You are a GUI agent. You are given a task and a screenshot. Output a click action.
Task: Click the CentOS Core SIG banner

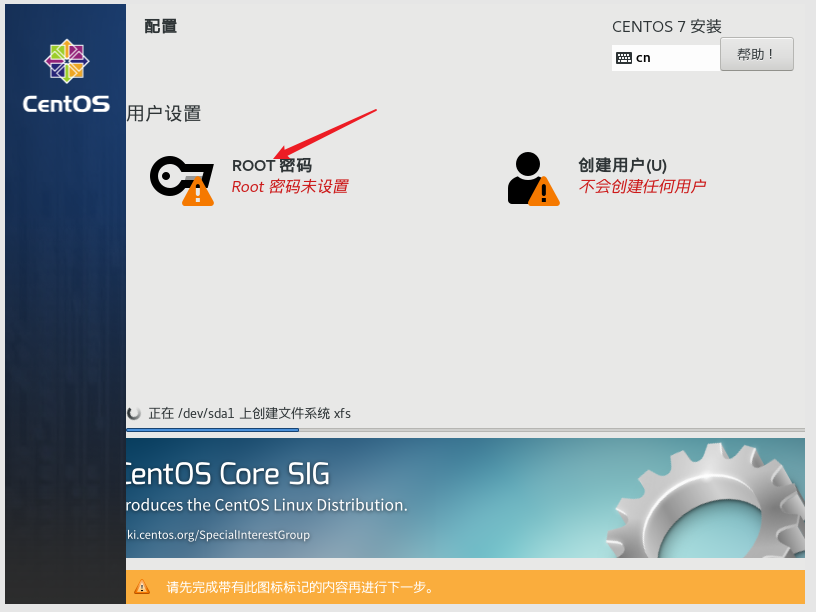465,498
